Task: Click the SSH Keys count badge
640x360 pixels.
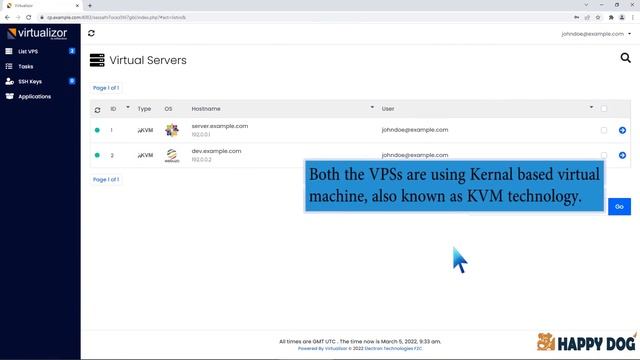Action: 72,81
